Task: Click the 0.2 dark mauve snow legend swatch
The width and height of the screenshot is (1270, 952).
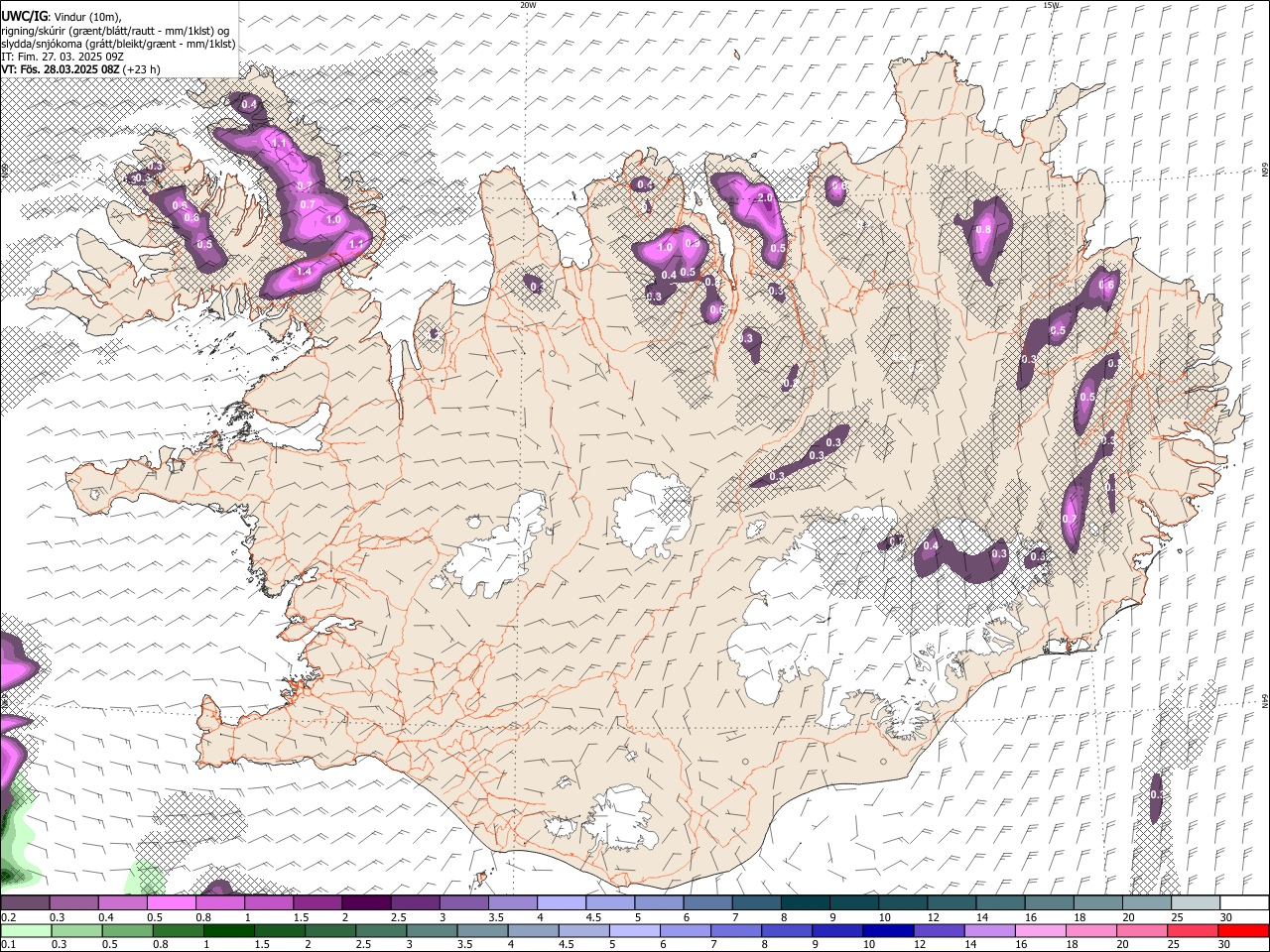Action: [25, 903]
